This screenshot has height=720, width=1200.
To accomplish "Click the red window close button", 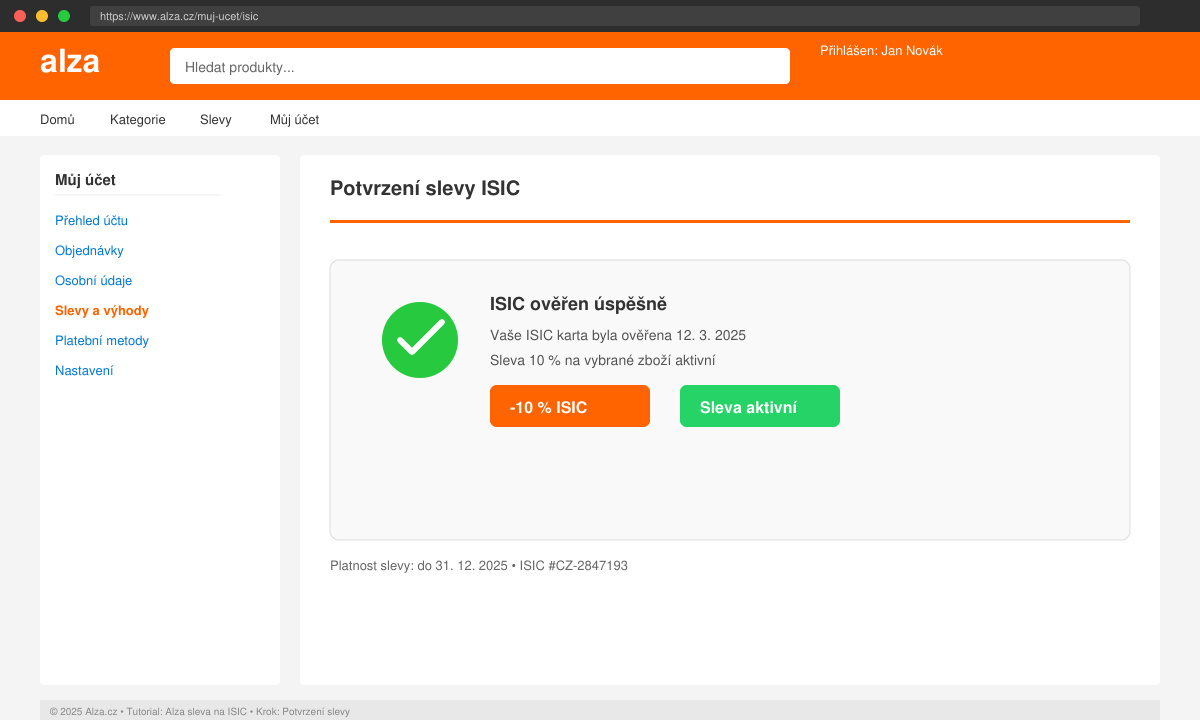I will point(20,16).
